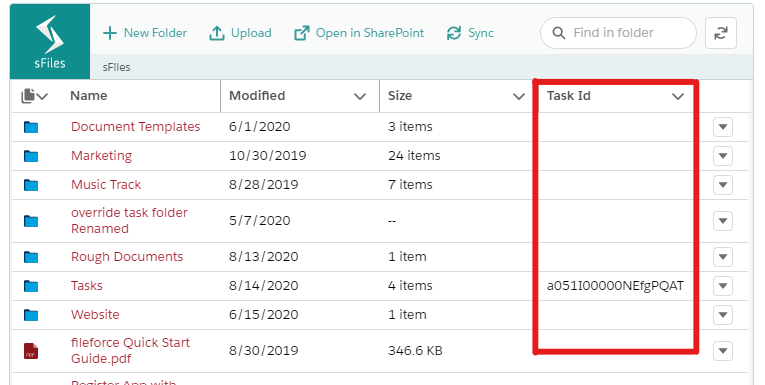
Task: Open in SharePoint link button
Action: coord(359,33)
